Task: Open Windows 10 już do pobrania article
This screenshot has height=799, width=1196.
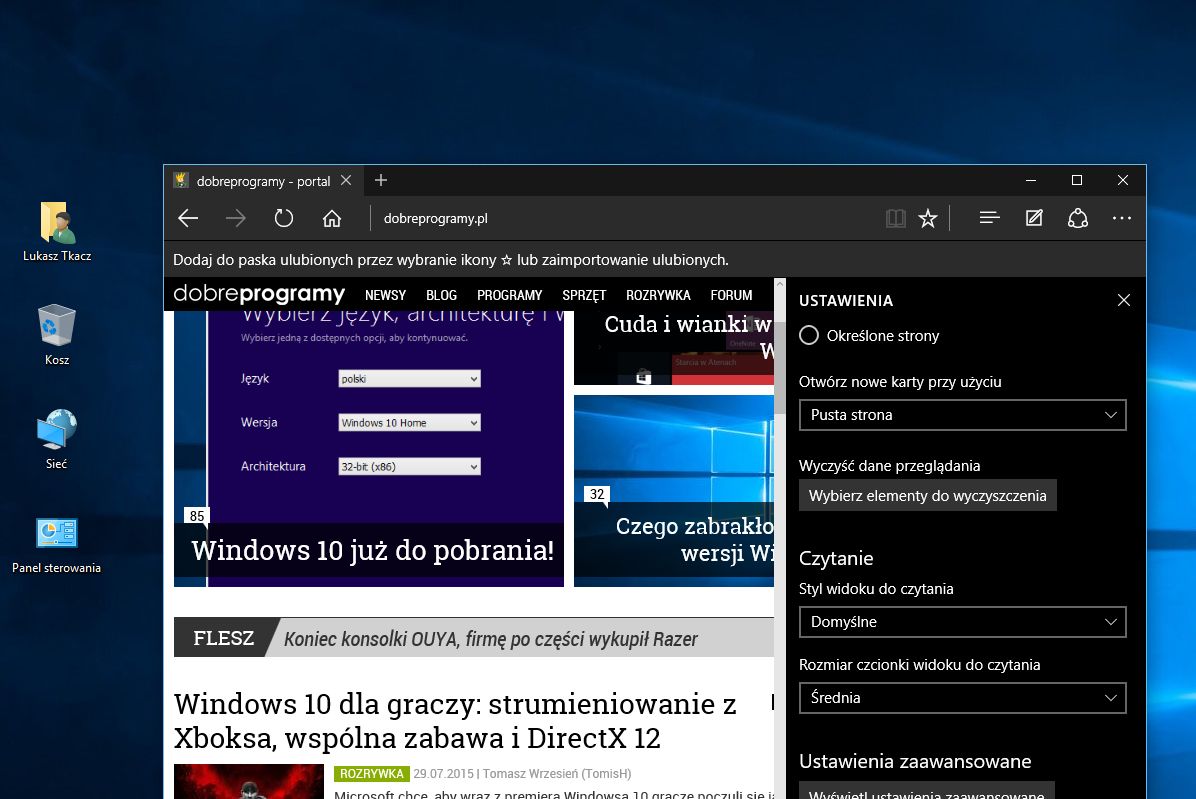Action: (373, 550)
